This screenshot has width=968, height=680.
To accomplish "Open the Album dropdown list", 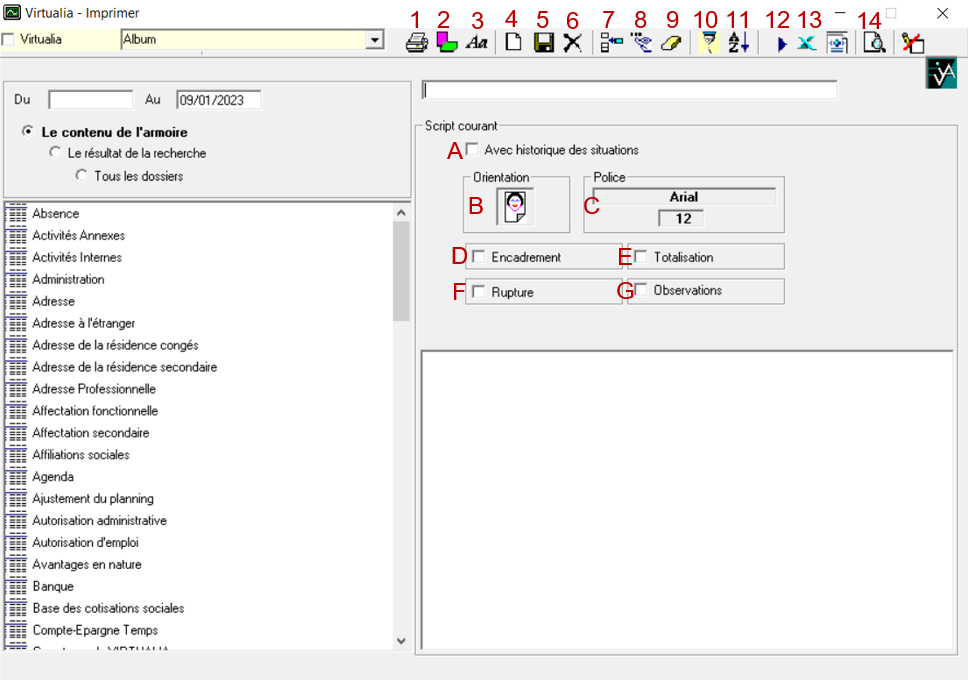I will coord(374,40).
